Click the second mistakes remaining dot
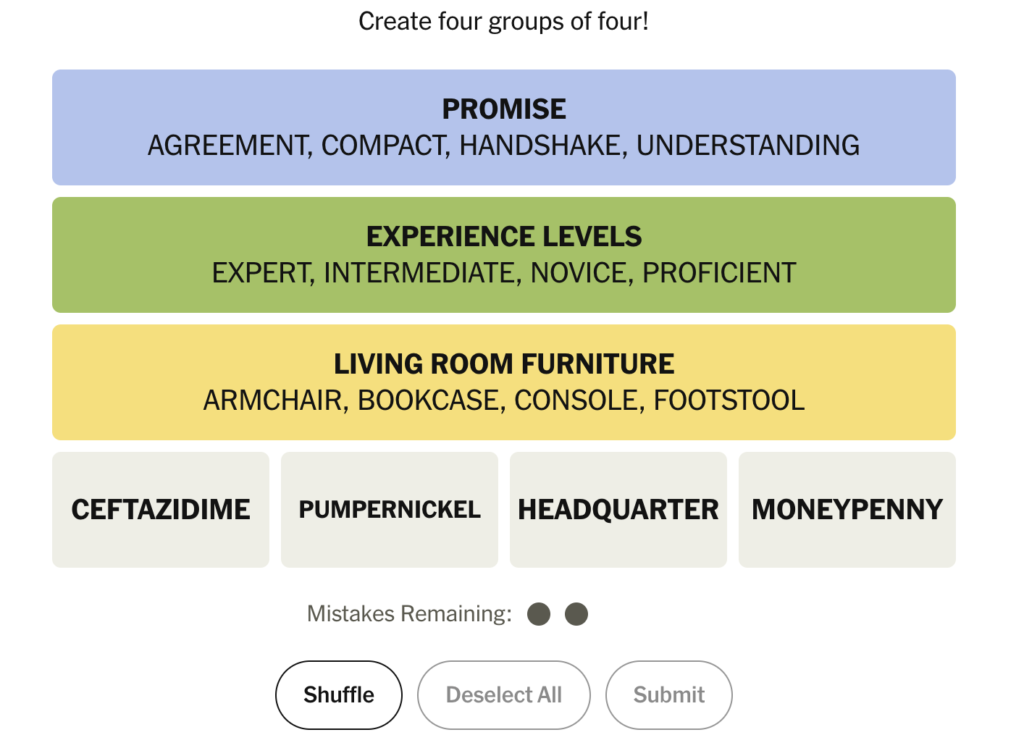 coord(576,614)
